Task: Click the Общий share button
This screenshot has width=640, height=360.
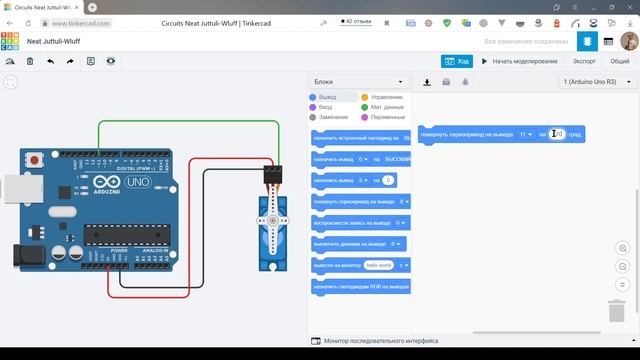Action: [x=620, y=61]
